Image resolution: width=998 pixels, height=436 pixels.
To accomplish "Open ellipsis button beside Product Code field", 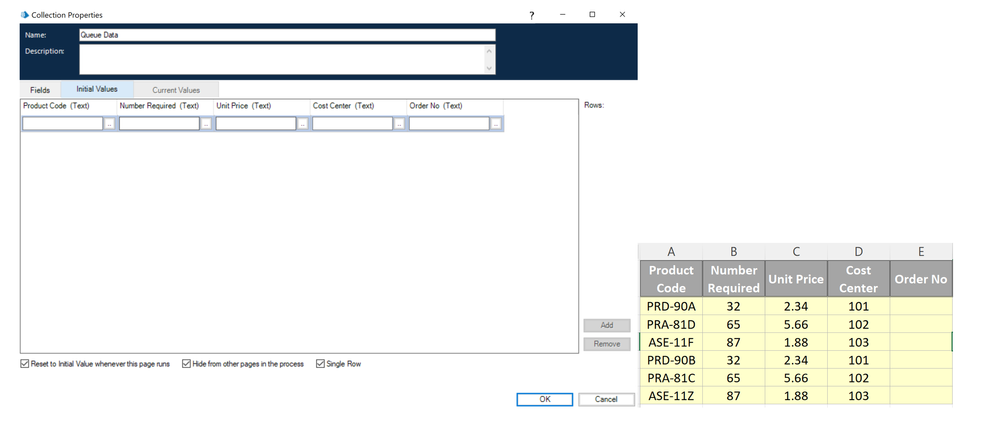I will tap(109, 124).
